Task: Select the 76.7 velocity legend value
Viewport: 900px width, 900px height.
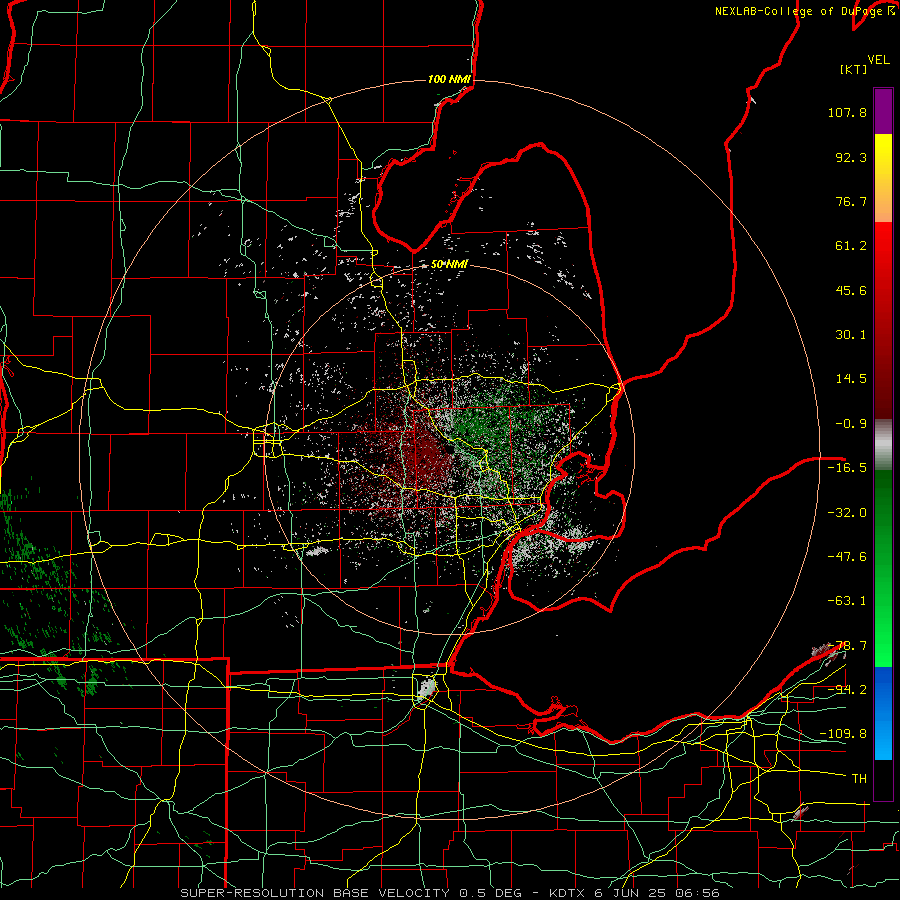Action: [x=851, y=201]
